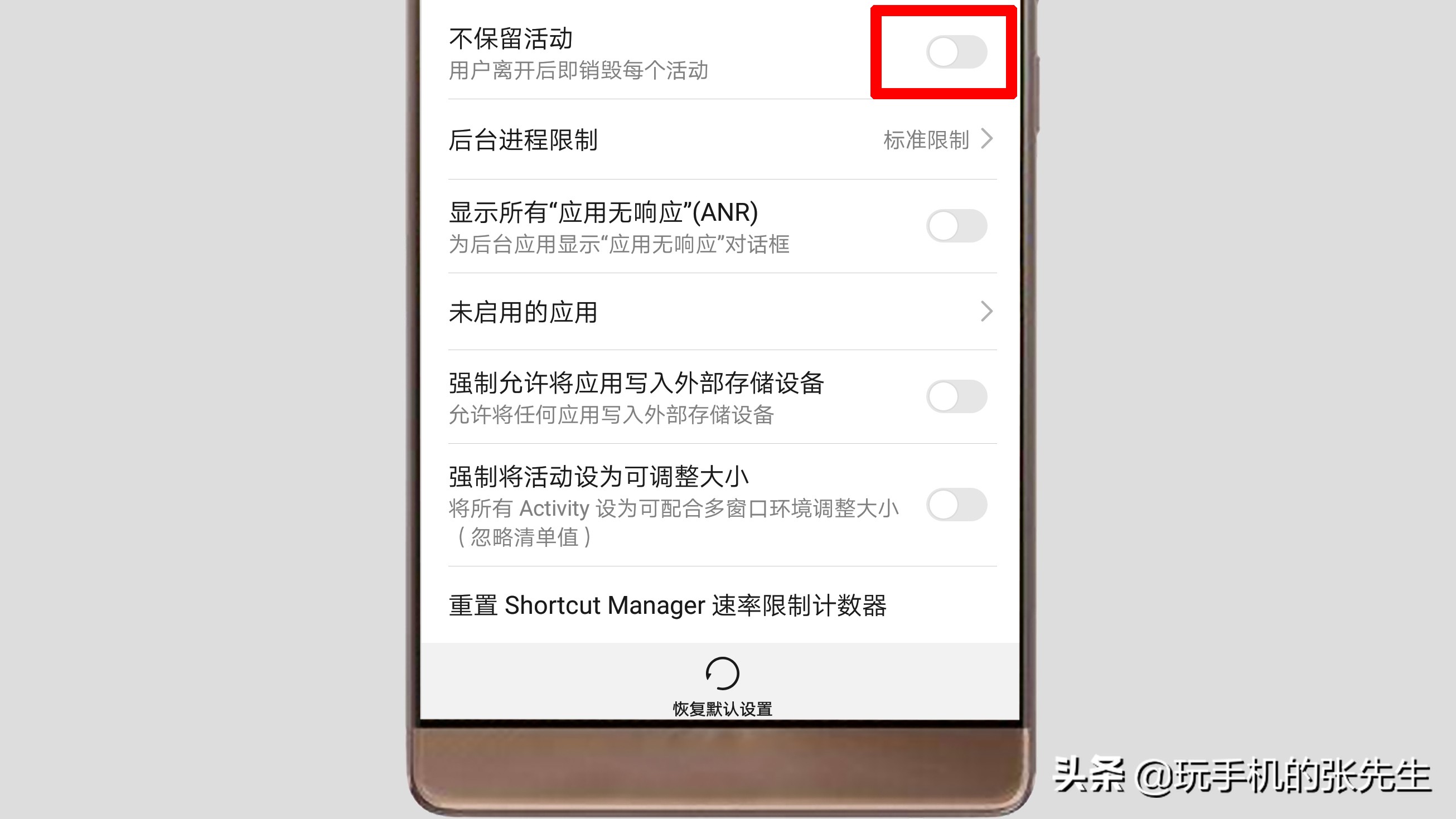
Task: Toggle 强制允许将应用写入外部存储设备
Action: pyautogui.click(x=955, y=395)
